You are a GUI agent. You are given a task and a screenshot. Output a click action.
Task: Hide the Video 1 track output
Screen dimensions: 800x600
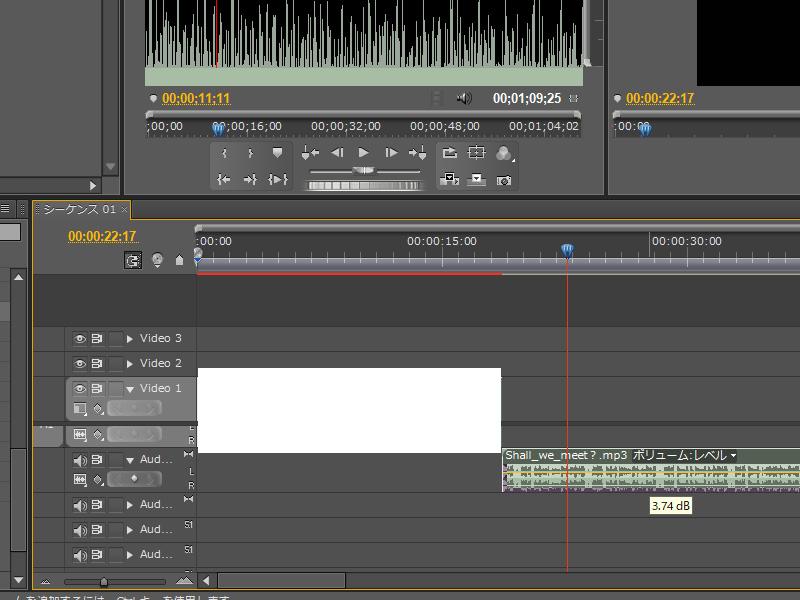click(80, 388)
